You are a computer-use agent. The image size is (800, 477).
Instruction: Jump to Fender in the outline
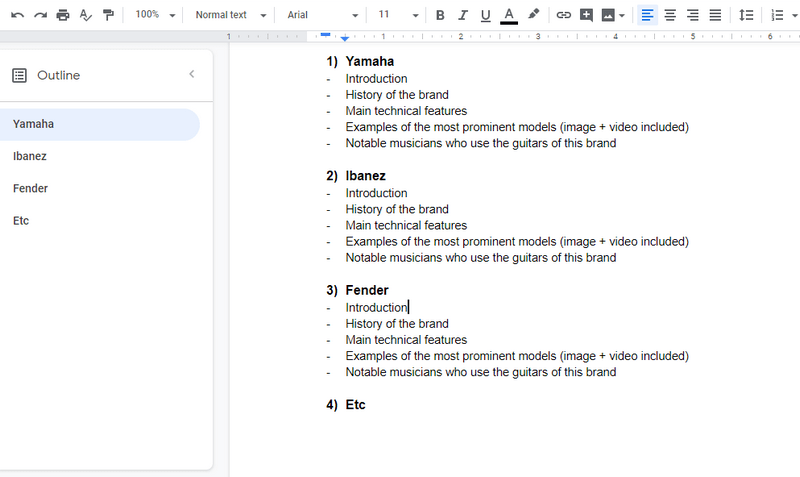pyautogui.click(x=30, y=188)
